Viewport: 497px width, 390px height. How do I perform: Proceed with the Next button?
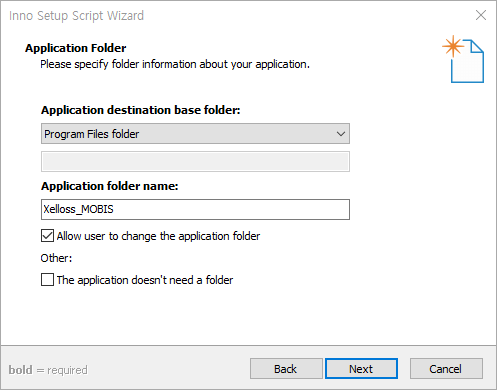pos(361,369)
